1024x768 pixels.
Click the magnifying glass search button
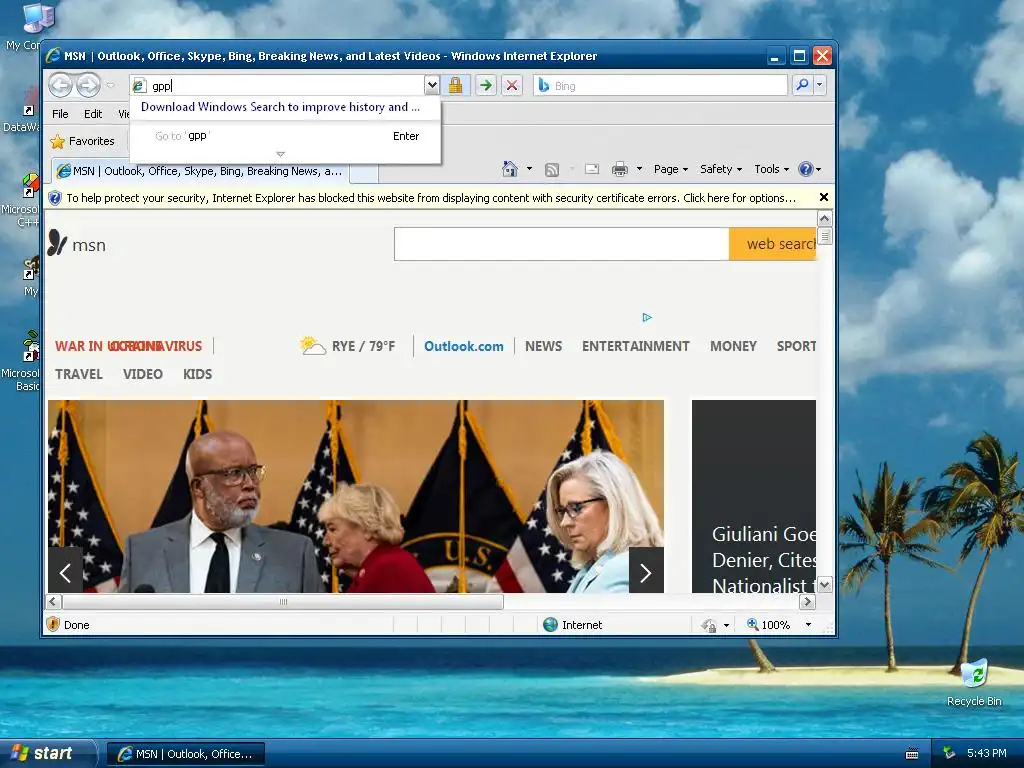pos(802,85)
